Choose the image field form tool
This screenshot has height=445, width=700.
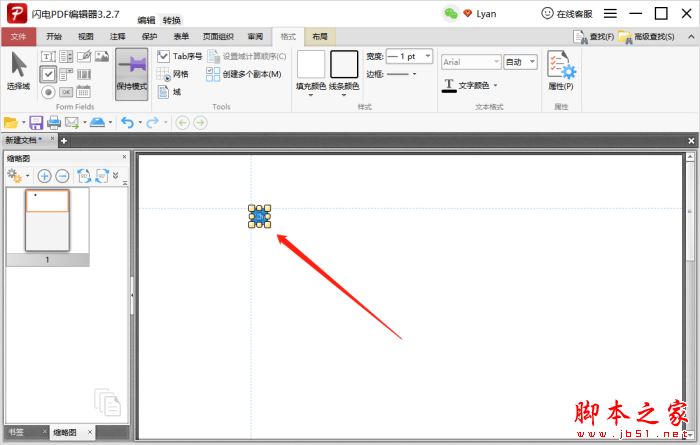[x=102, y=56]
